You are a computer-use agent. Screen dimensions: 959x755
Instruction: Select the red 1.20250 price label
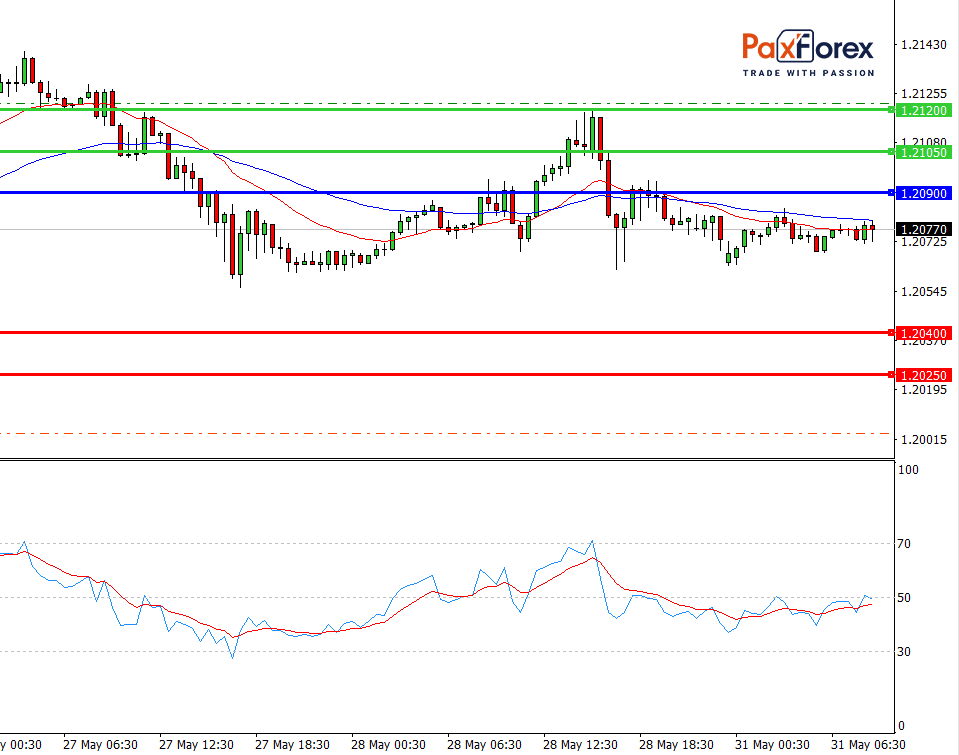point(923,375)
